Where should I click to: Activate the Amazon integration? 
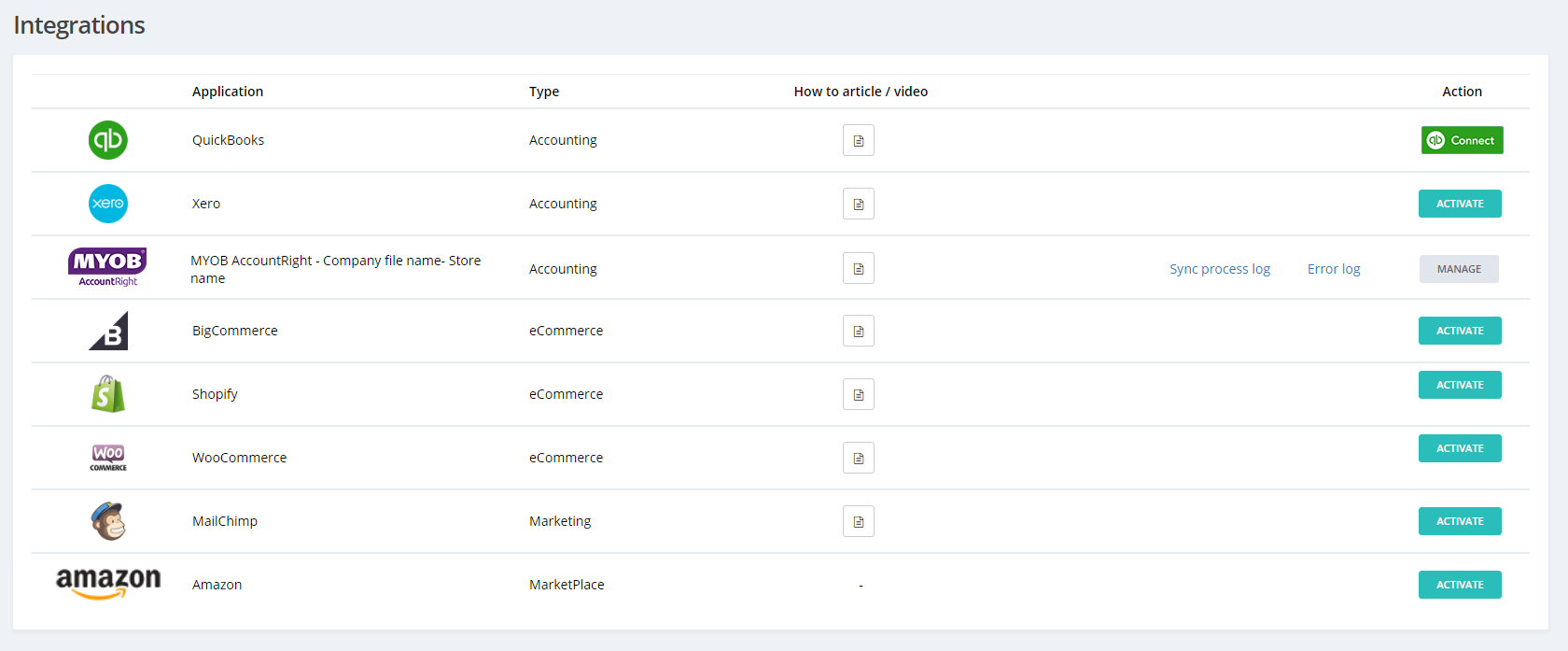click(x=1460, y=585)
